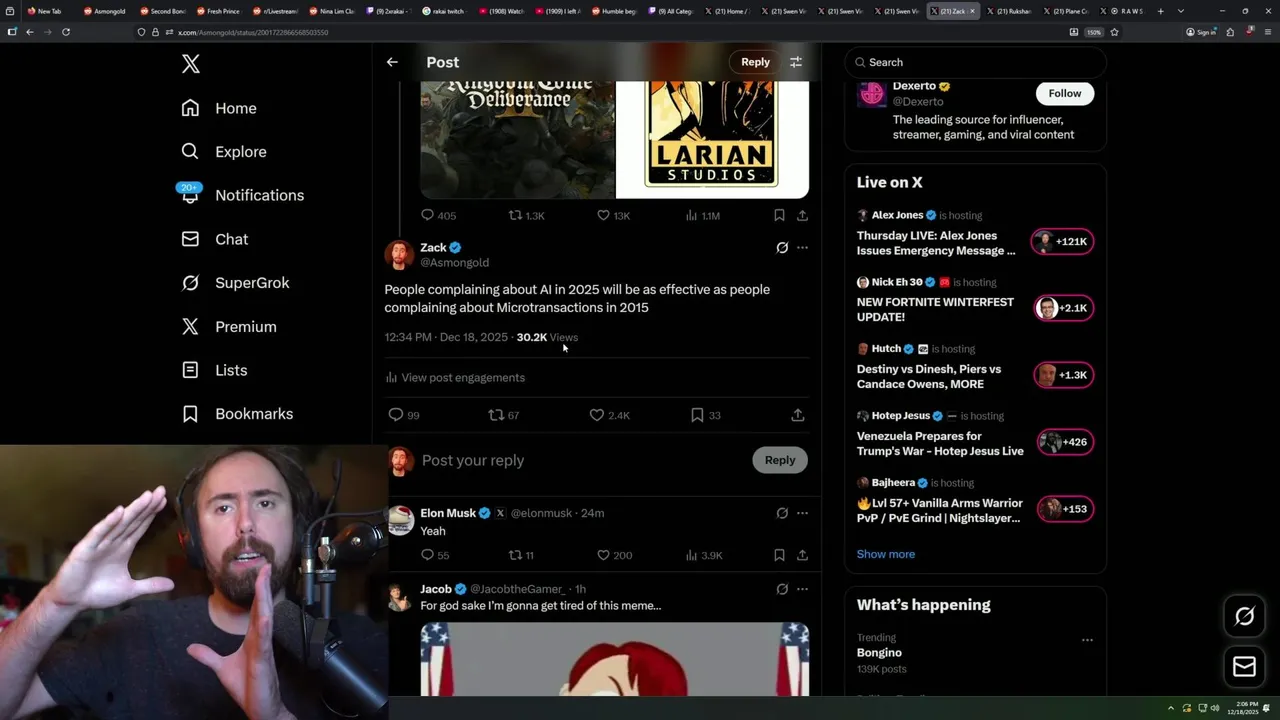The width and height of the screenshot is (1280, 720).
Task: Open more options on the Bongino trend
Action: tap(1087, 640)
